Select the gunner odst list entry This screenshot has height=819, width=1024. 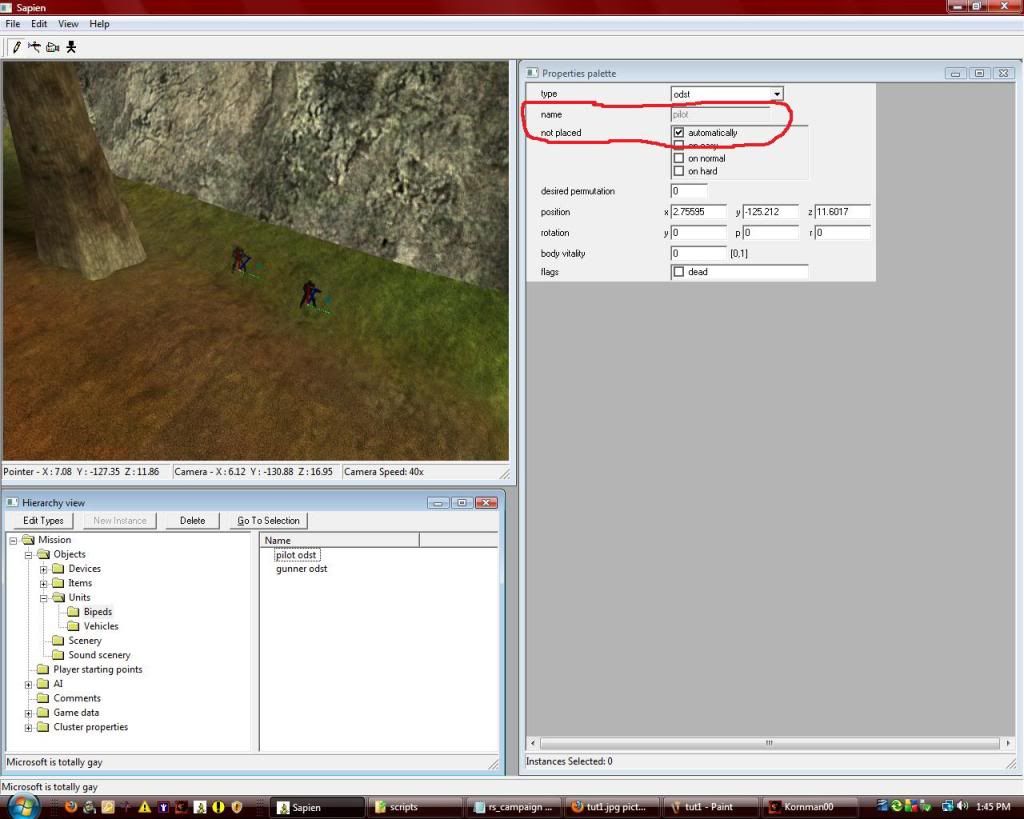click(301, 569)
